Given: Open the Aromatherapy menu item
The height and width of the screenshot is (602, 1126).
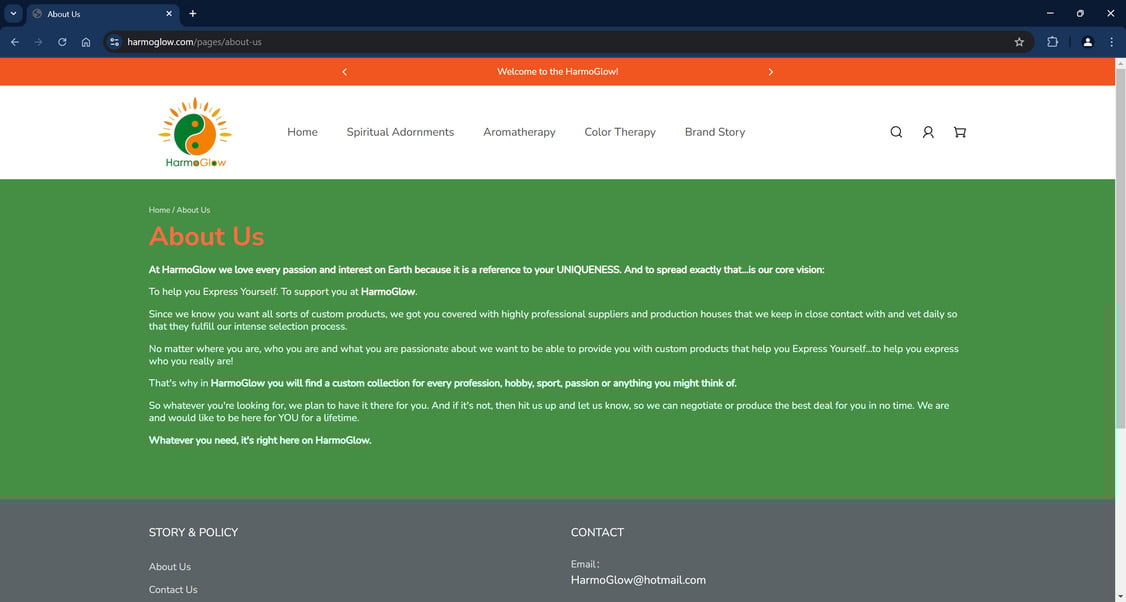Looking at the screenshot, I should pyautogui.click(x=519, y=132).
